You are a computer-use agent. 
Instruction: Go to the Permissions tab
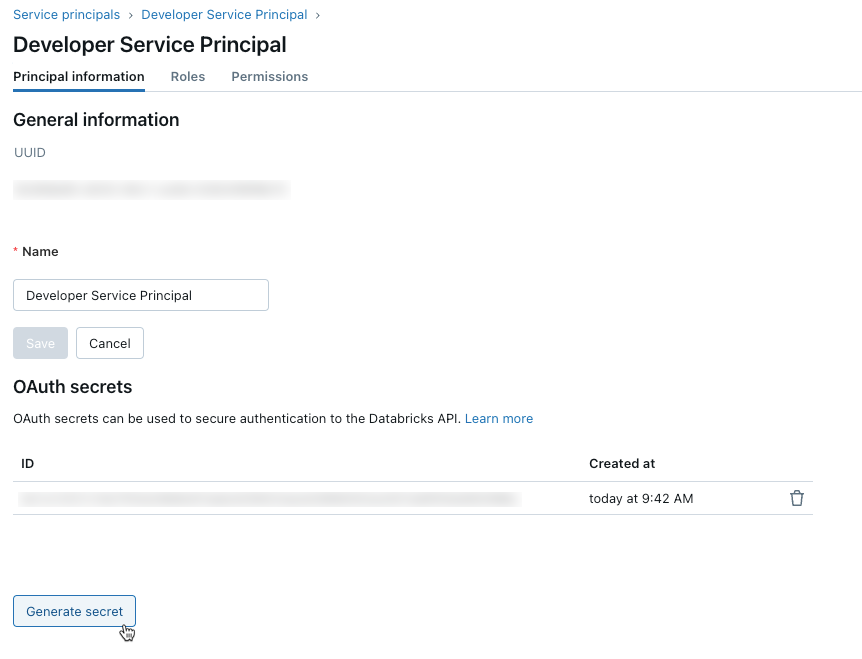coord(269,77)
